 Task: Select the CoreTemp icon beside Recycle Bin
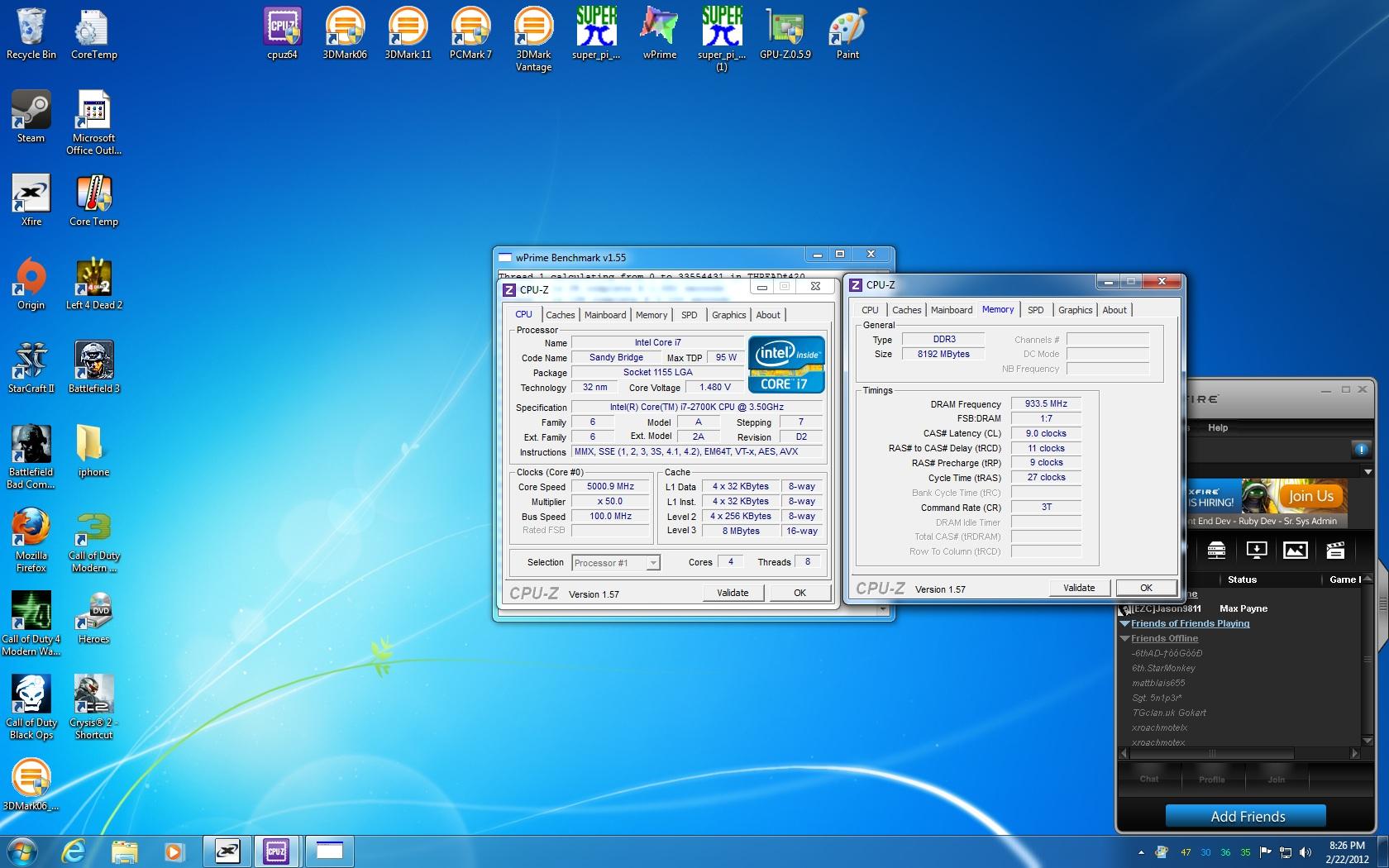93,33
